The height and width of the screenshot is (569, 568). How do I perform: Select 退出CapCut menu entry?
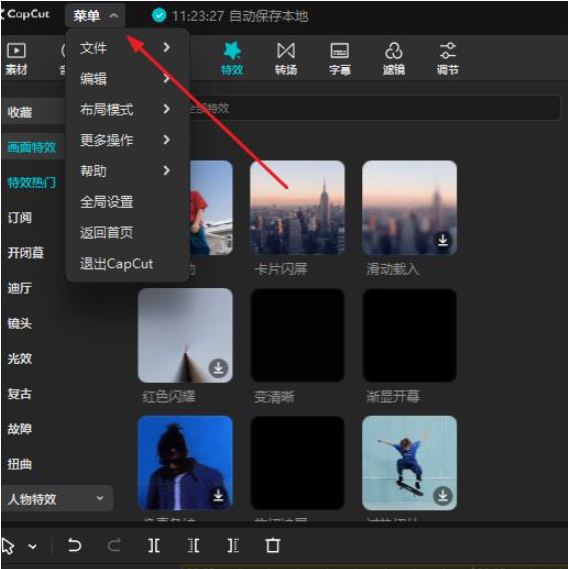coord(117,264)
